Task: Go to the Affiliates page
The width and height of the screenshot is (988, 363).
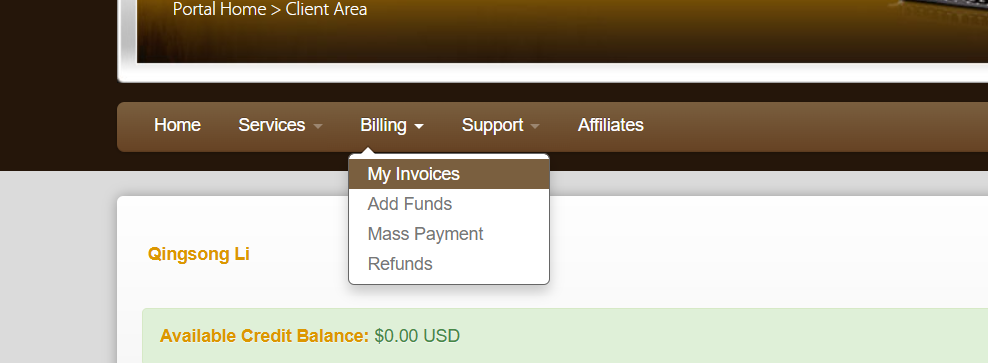Action: coord(611,125)
